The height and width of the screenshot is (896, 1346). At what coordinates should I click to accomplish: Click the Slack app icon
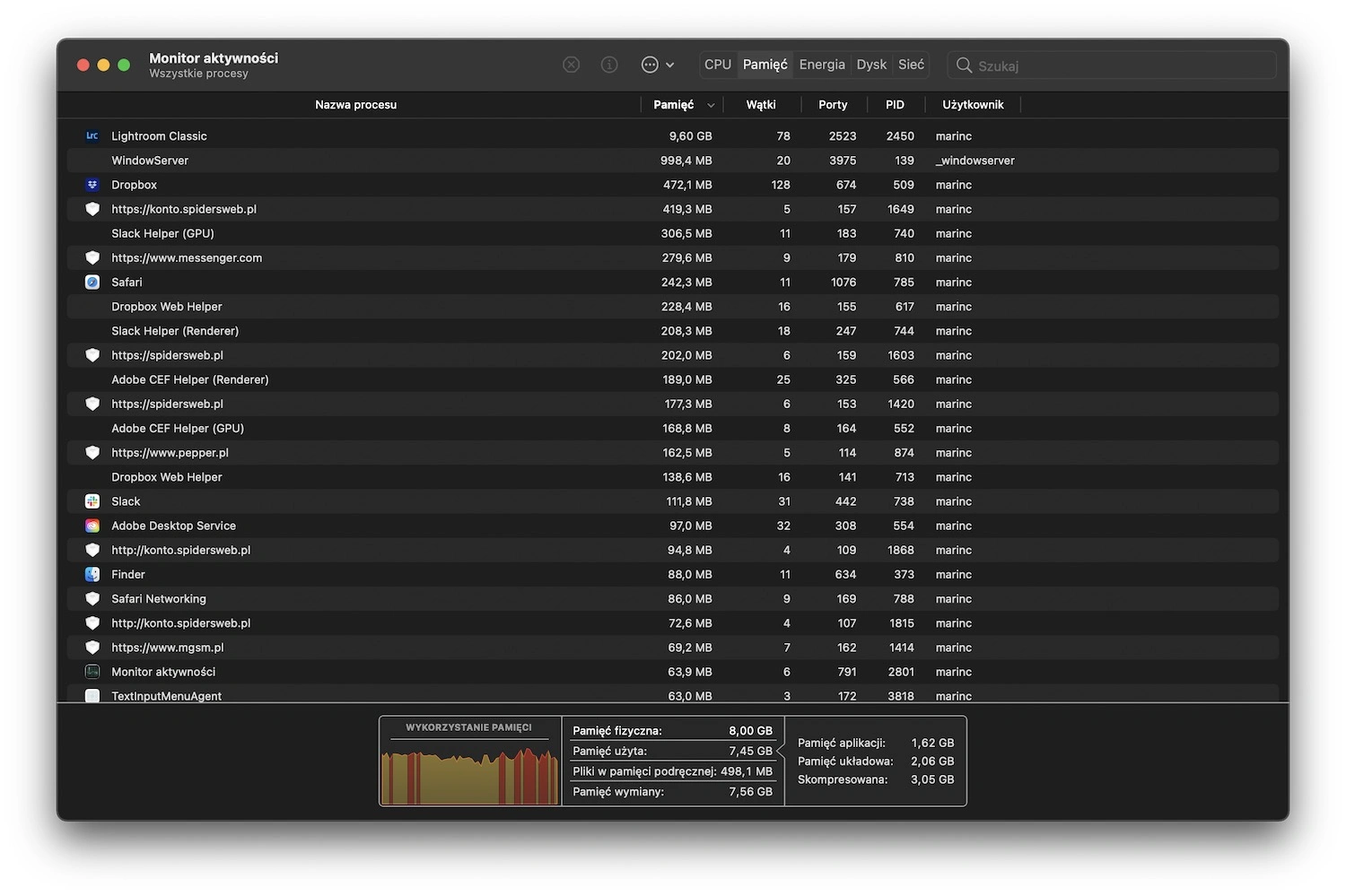92,501
